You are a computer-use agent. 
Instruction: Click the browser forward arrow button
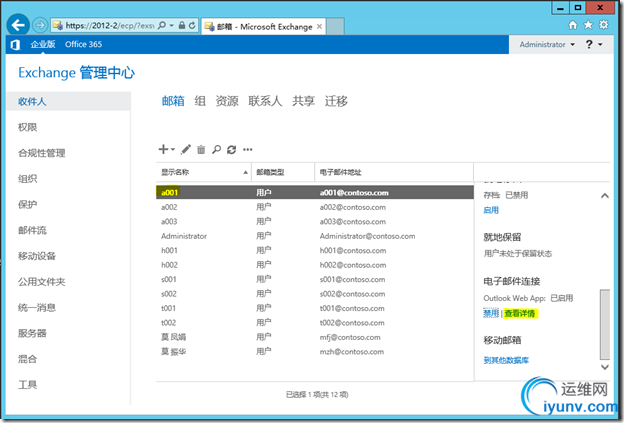[x=40, y=25]
